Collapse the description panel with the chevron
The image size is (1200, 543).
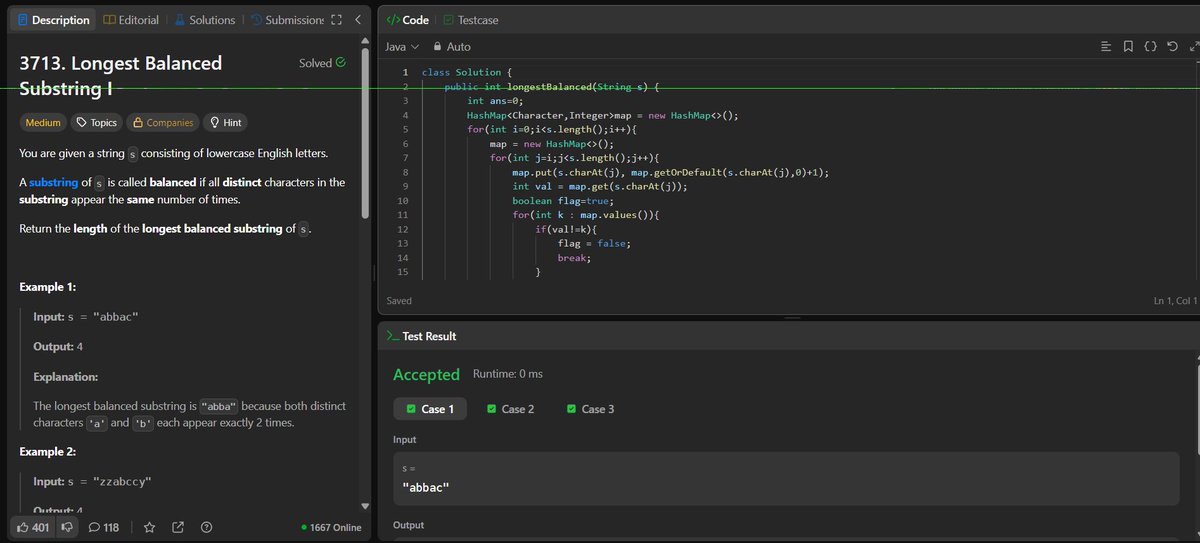[x=358, y=20]
